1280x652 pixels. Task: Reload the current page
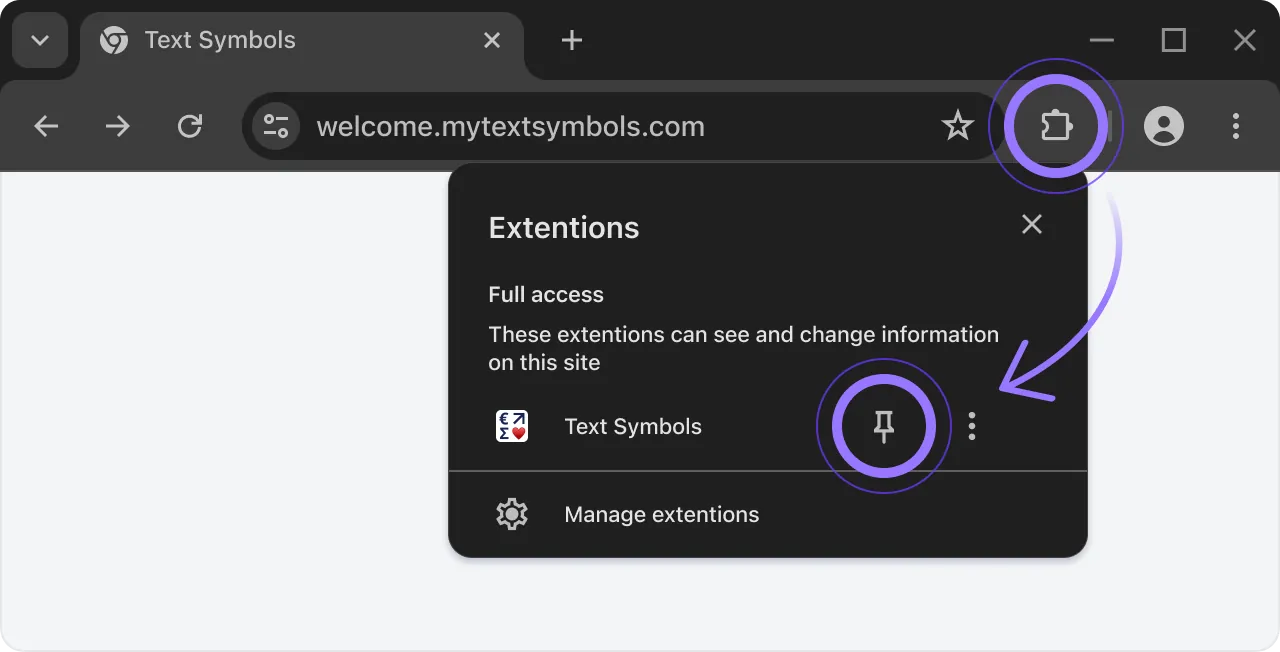click(190, 126)
